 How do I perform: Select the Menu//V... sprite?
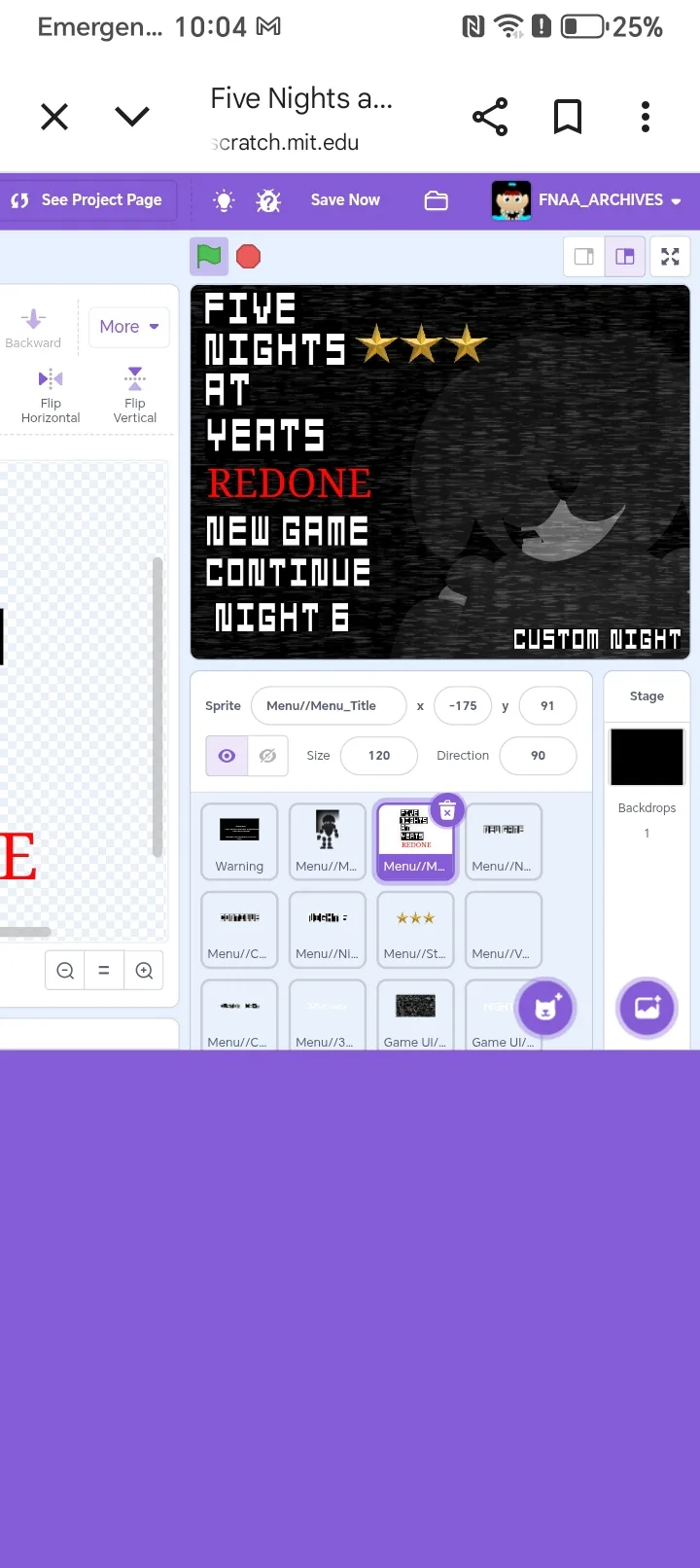click(x=504, y=930)
